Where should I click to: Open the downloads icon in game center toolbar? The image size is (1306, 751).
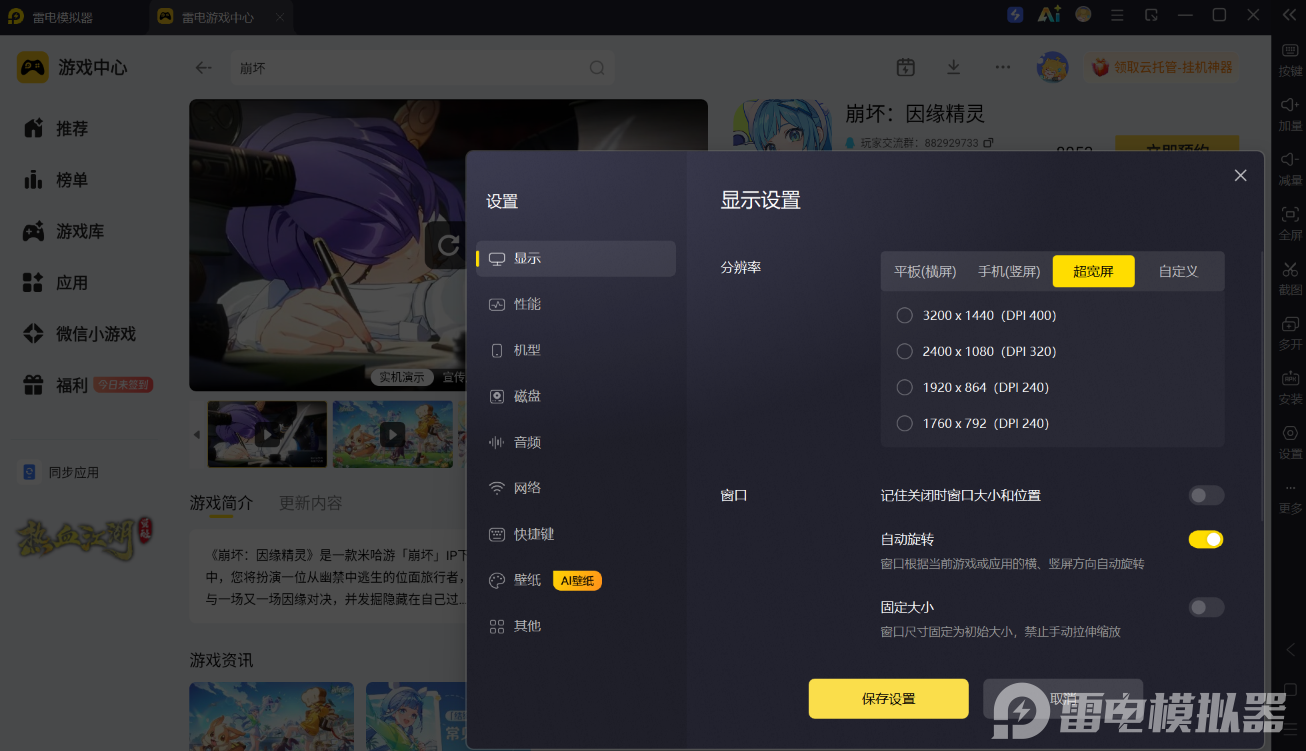pos(954,67)
